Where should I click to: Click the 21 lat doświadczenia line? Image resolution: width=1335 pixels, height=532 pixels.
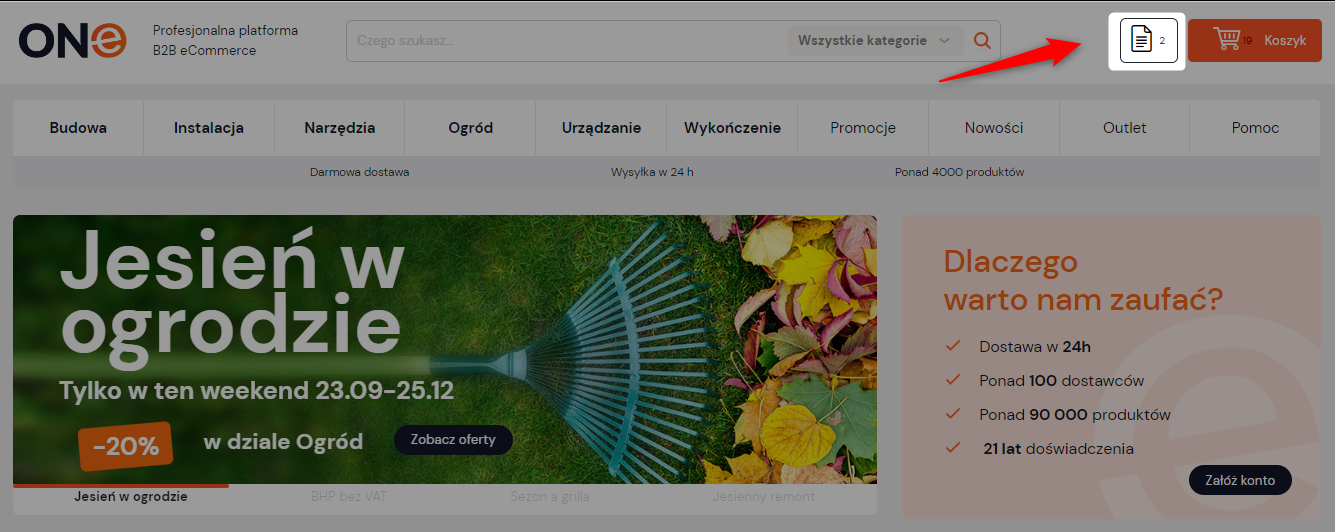tap(1059, 449)
